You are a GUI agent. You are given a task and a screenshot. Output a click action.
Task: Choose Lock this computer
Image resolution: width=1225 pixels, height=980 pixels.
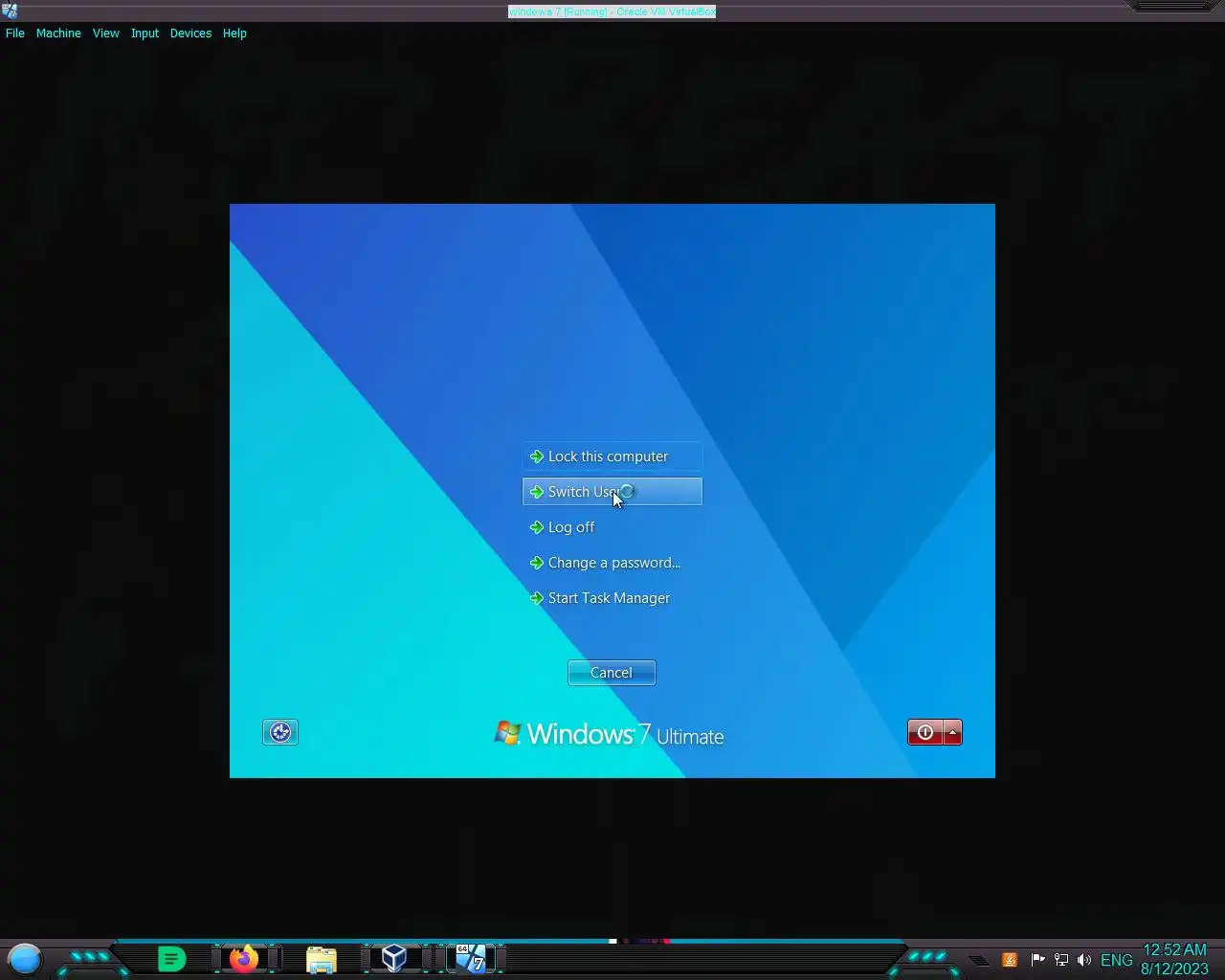click(x=612, y=457)
